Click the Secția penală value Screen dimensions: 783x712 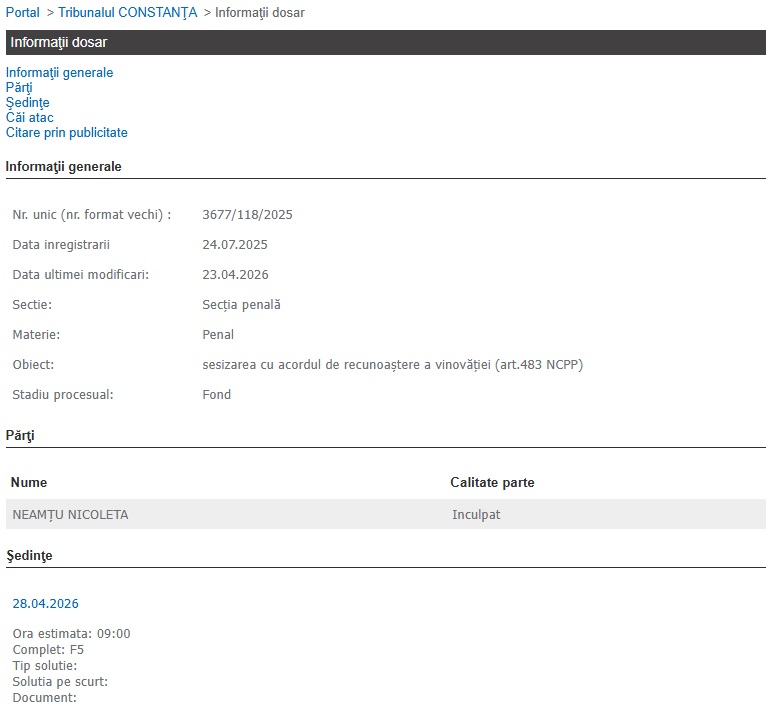click(241, 305)
